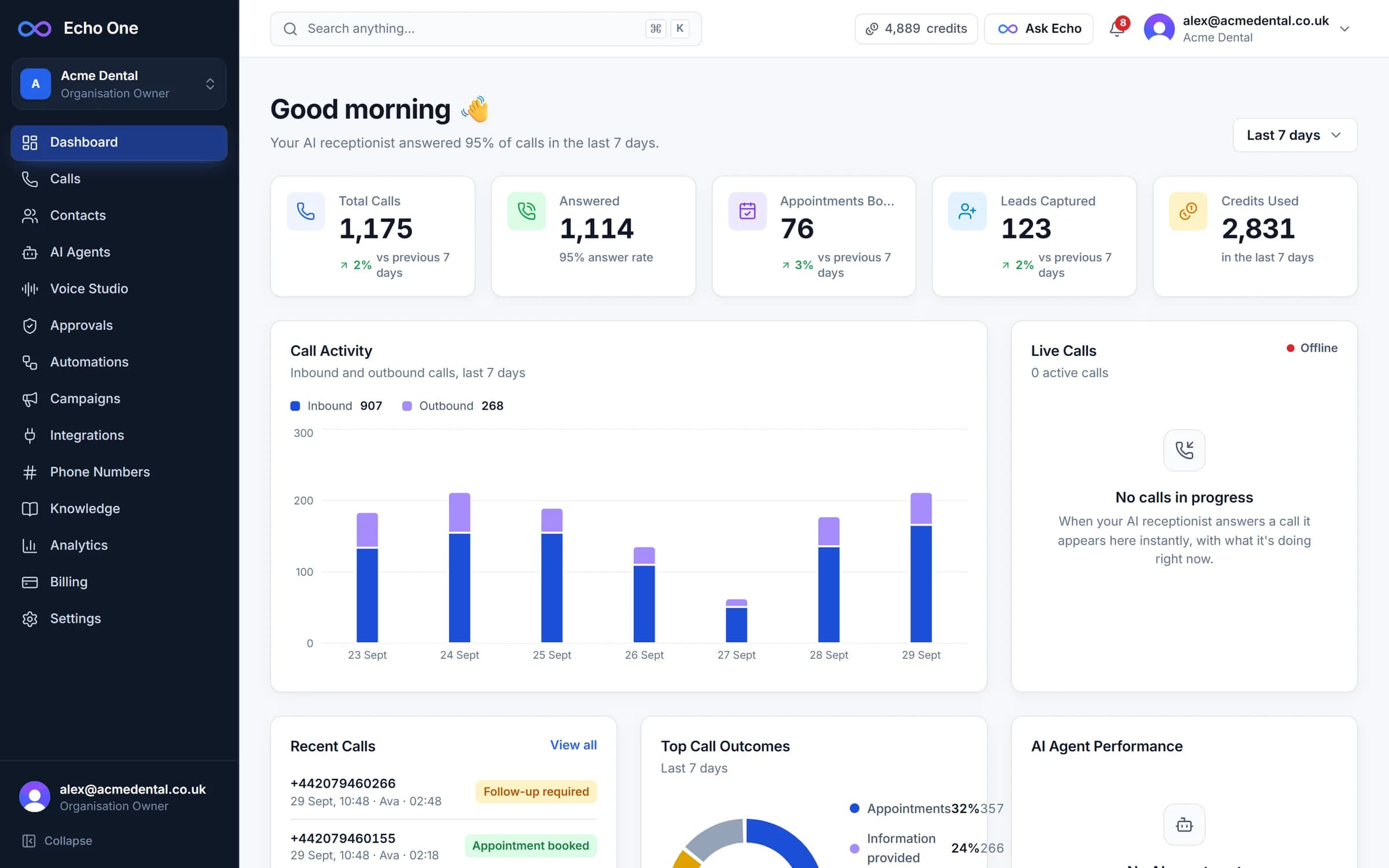
Task: Open Phone Numbers in sidebar
Action: (x=119, y=472)
